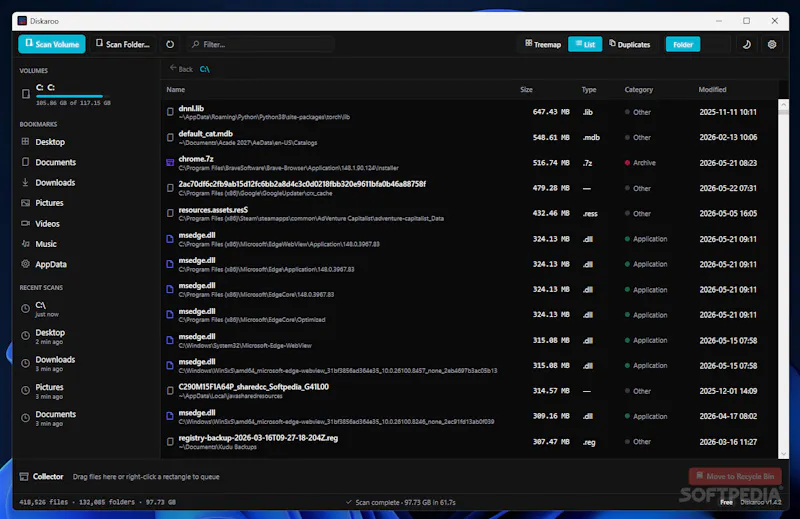800x519 pixels.
Task: Switch to List view
Action: (585, 44)
